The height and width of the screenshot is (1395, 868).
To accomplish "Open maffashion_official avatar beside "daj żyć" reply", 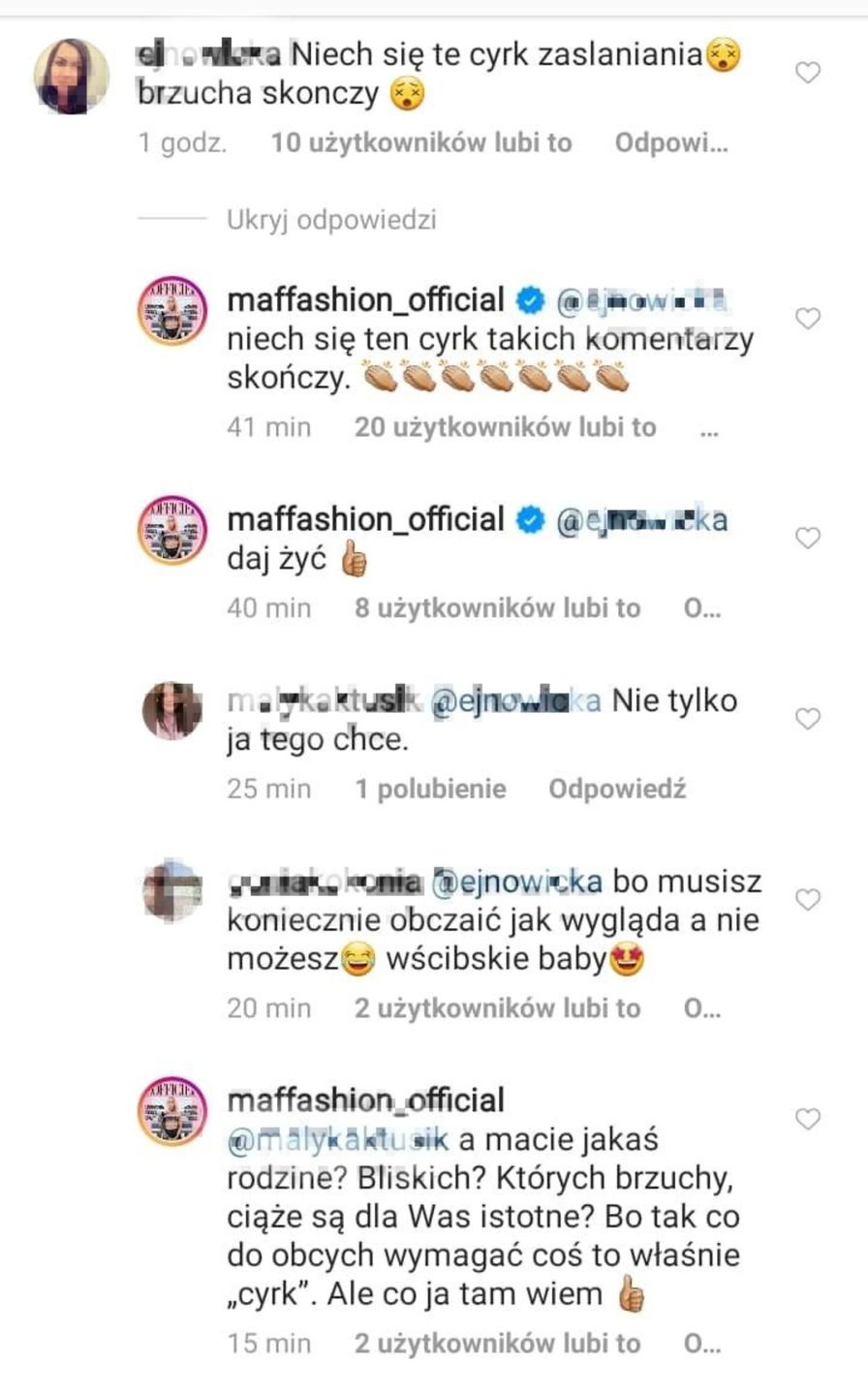I will (171, 530).
